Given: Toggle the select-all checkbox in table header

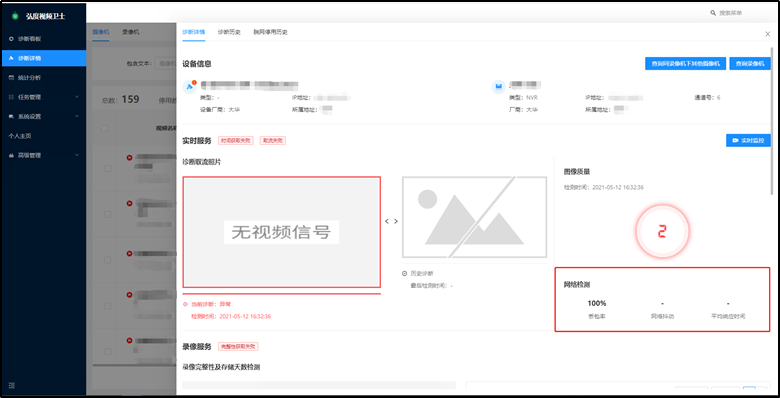Looking at the screenshot, I should tap(104, 128).
